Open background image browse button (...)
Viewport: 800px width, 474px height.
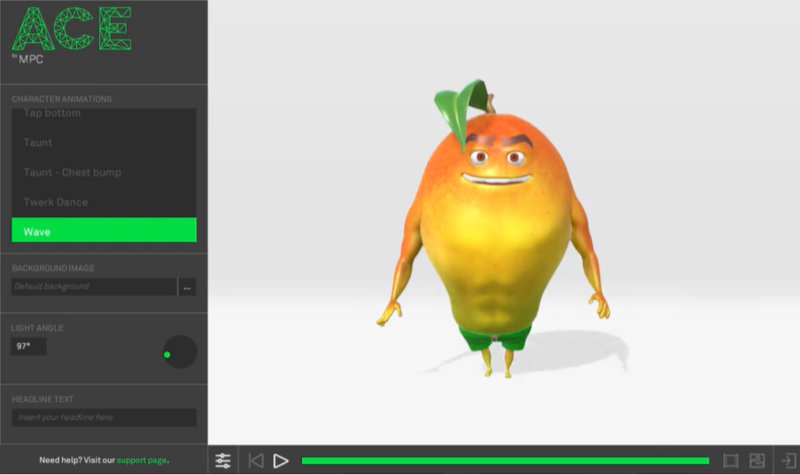tap(187, 287)
